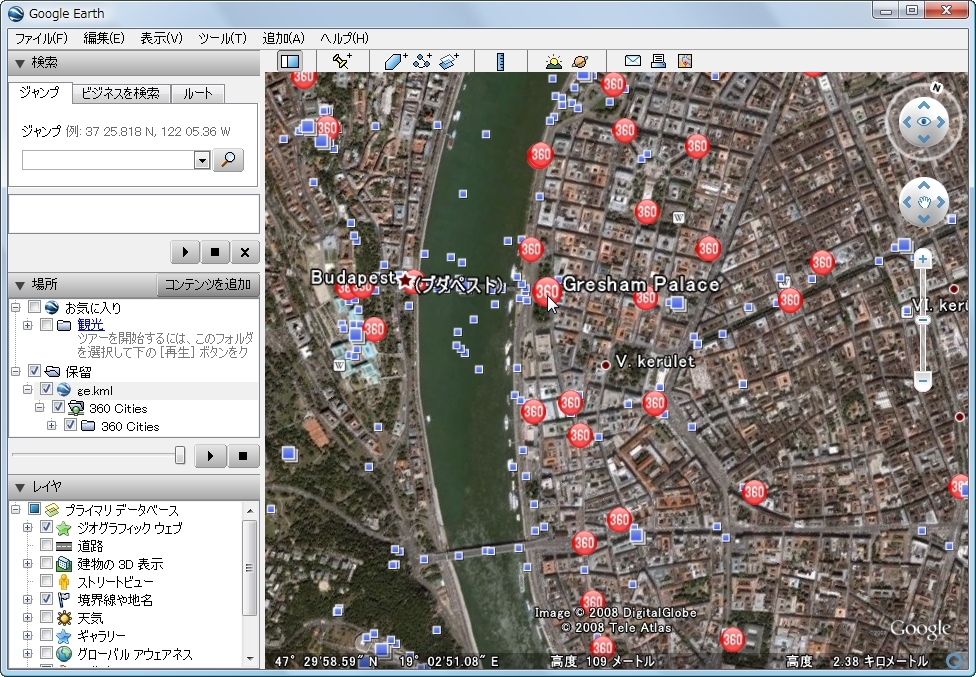The width and height of the screenshot is (976, 677).
Task: Toggle the お気に入り checkbox
Action: (x=34, y=307)
